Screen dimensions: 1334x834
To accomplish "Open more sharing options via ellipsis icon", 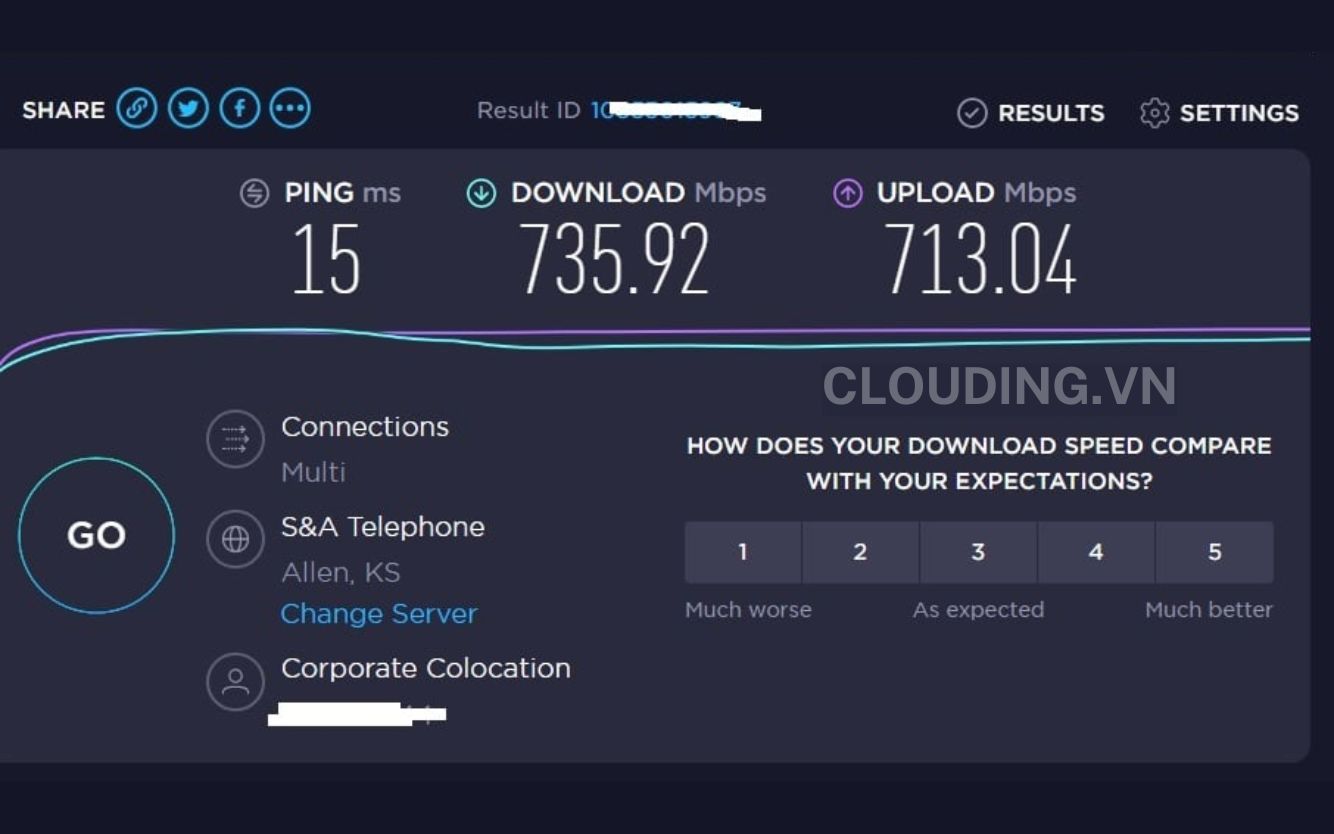I will (x=289, y=108).
